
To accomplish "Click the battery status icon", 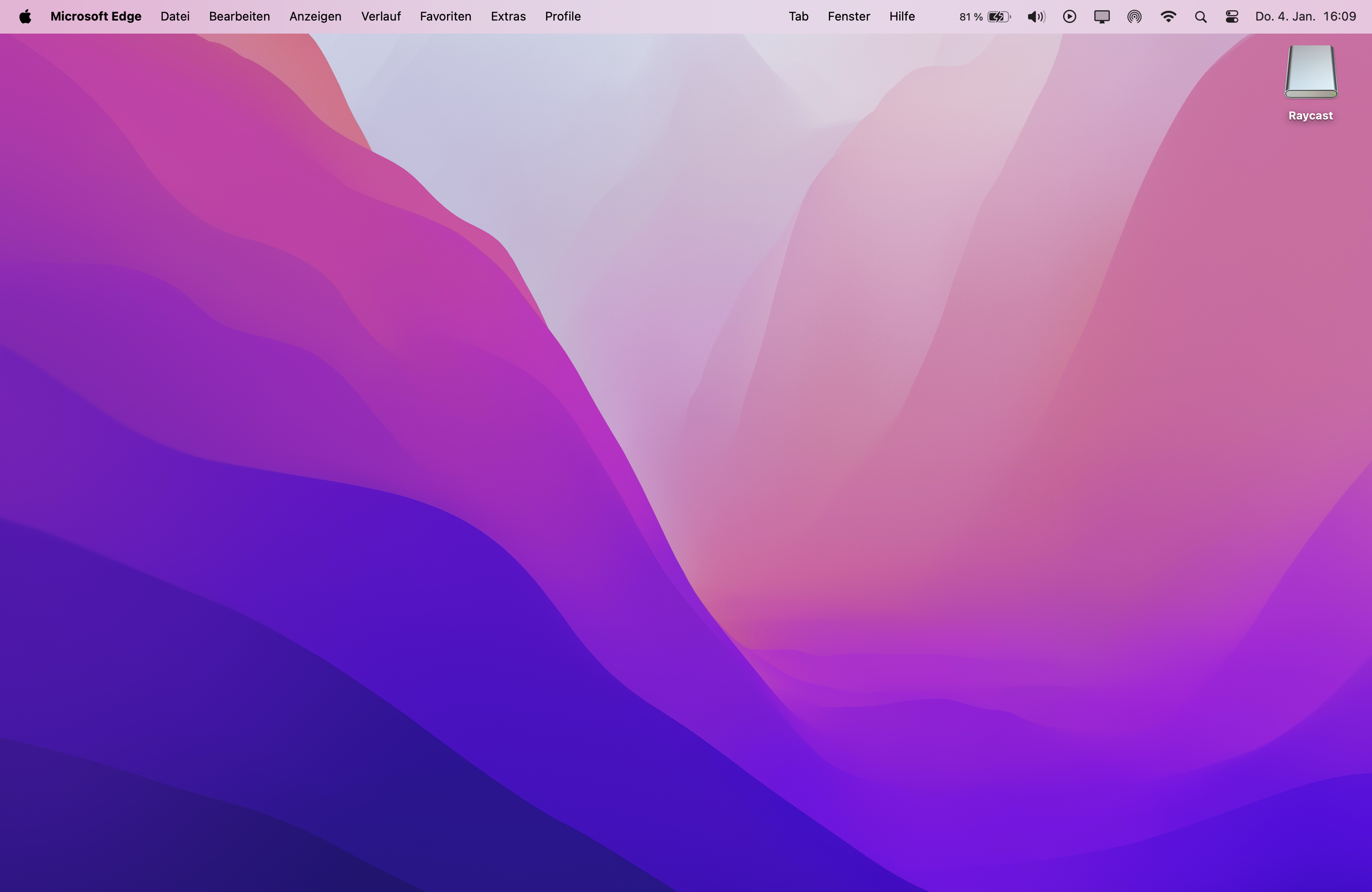I will 999,17.
